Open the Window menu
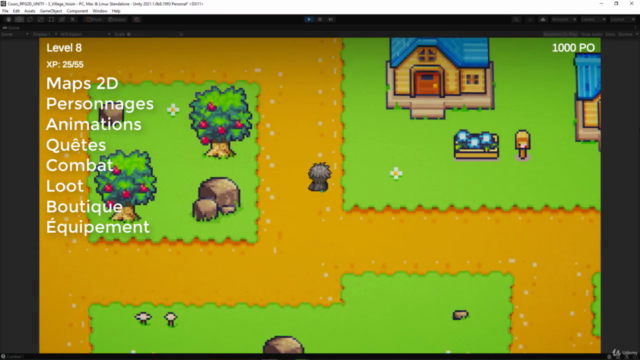The height and width of the screenshot is (360, 640). coord(100,11)
